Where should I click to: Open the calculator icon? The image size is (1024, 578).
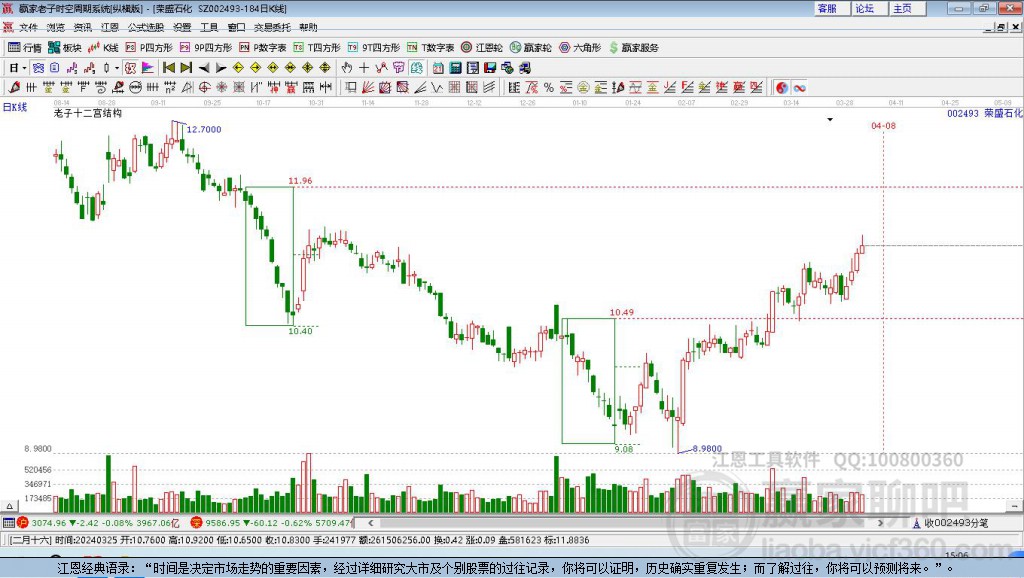coord(456,68)
